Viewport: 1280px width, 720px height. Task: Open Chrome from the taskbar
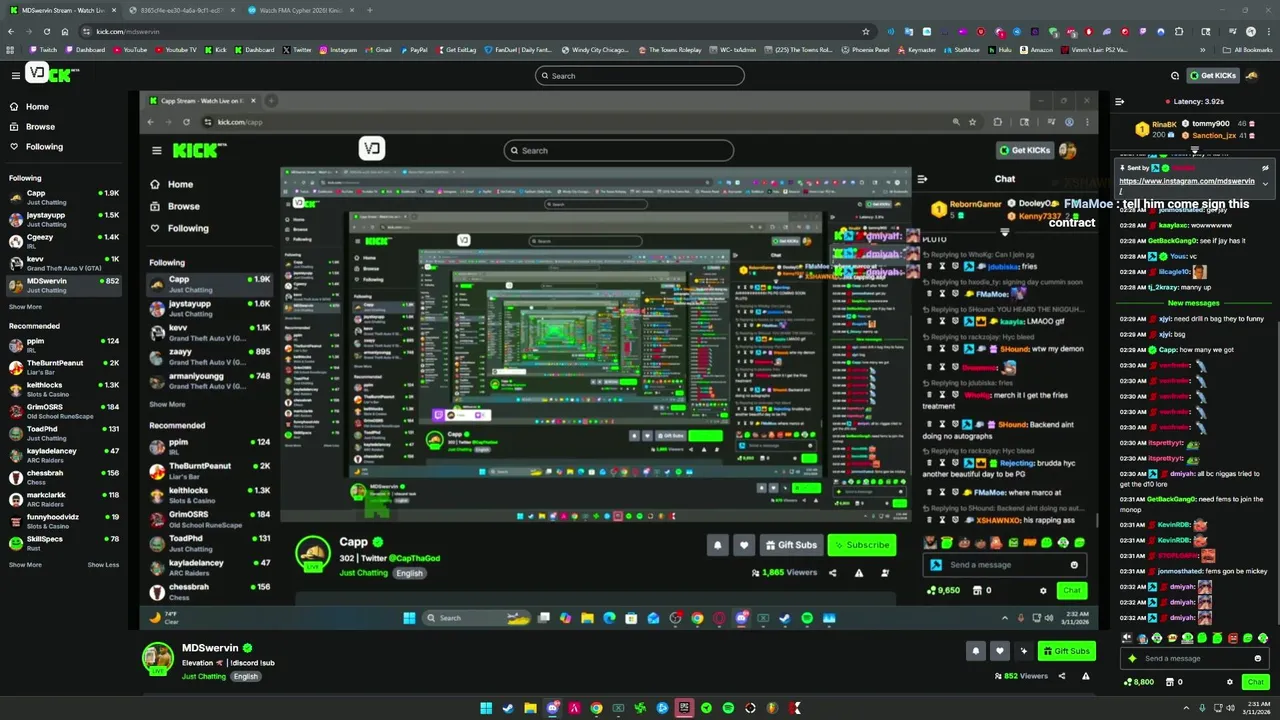(x=596, y=708)
